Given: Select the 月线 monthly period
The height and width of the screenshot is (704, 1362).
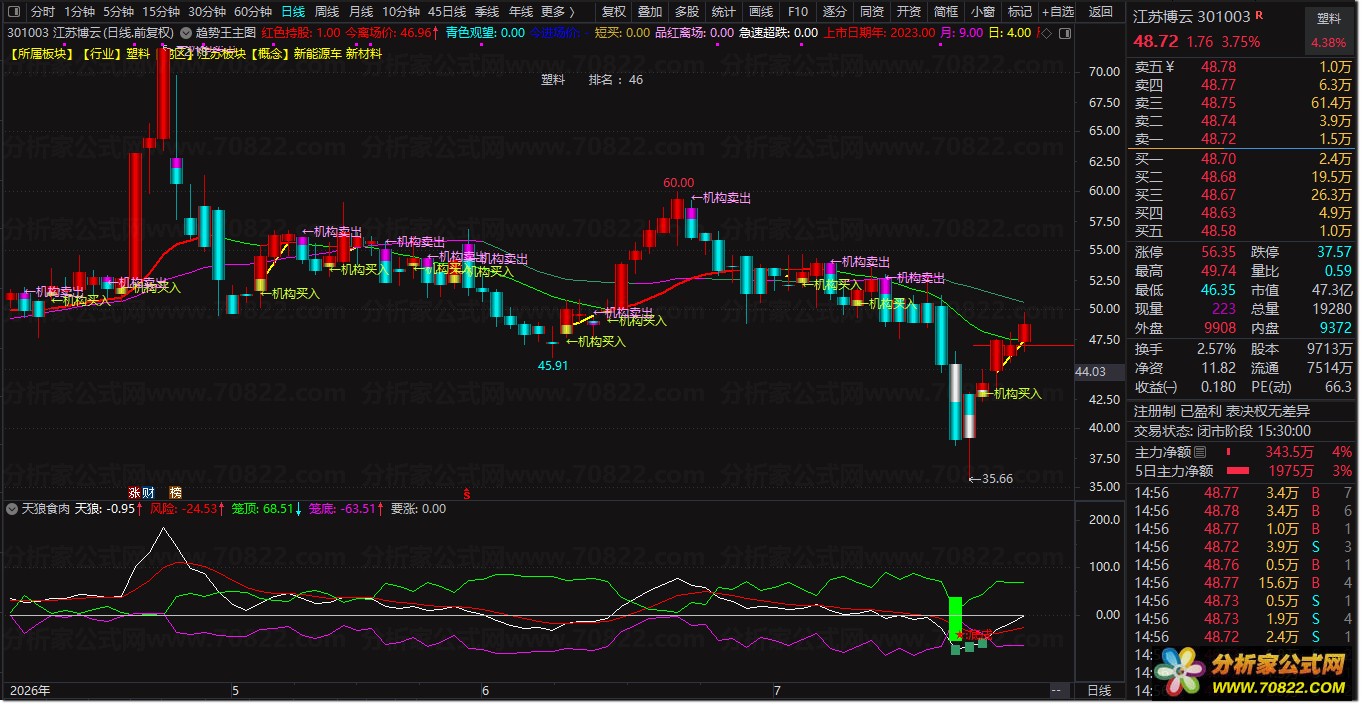Looking at the screenshot, I should [x=361, y=12].
